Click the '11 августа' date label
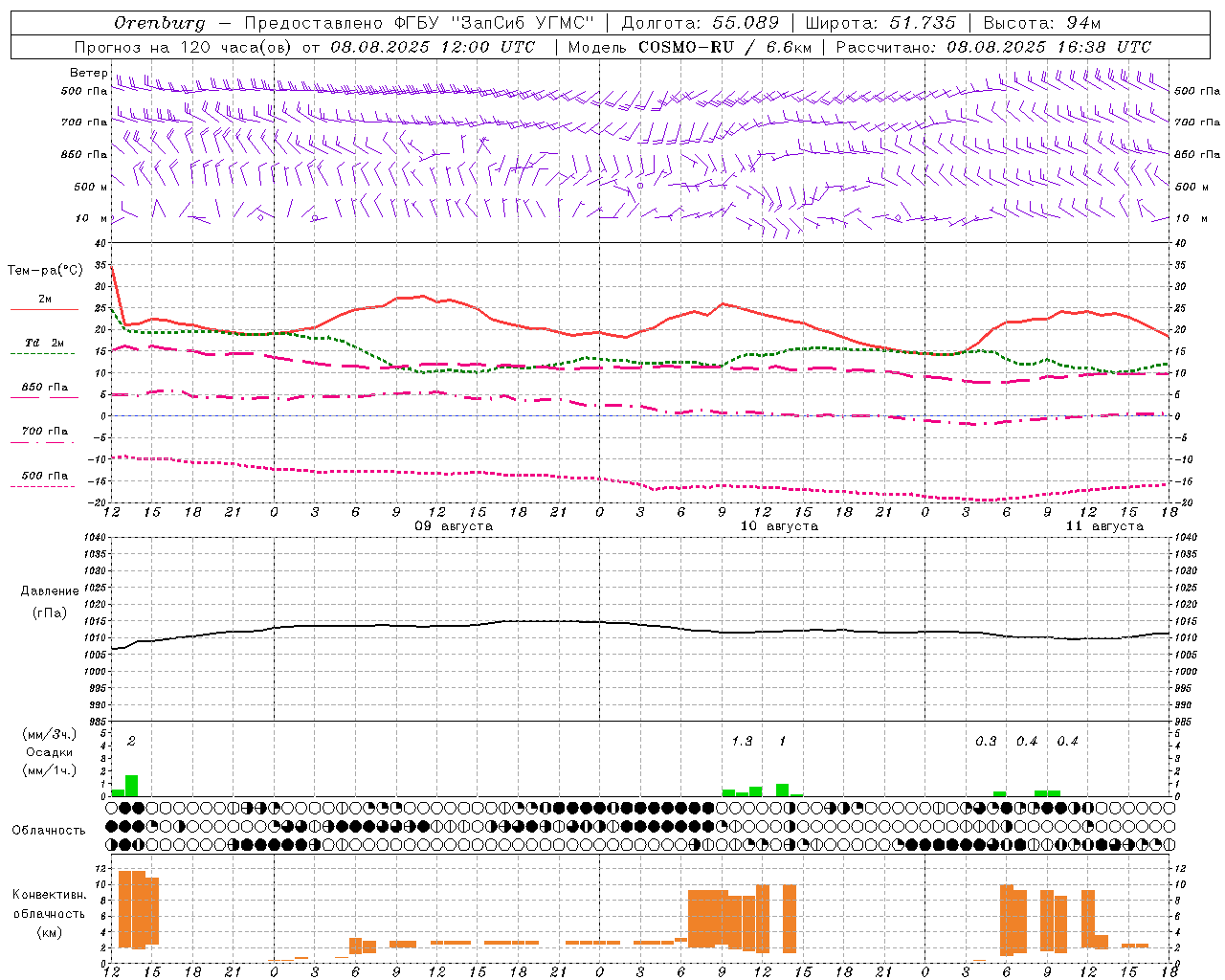The image size is (1225, 980). (x=1104, y=526)
